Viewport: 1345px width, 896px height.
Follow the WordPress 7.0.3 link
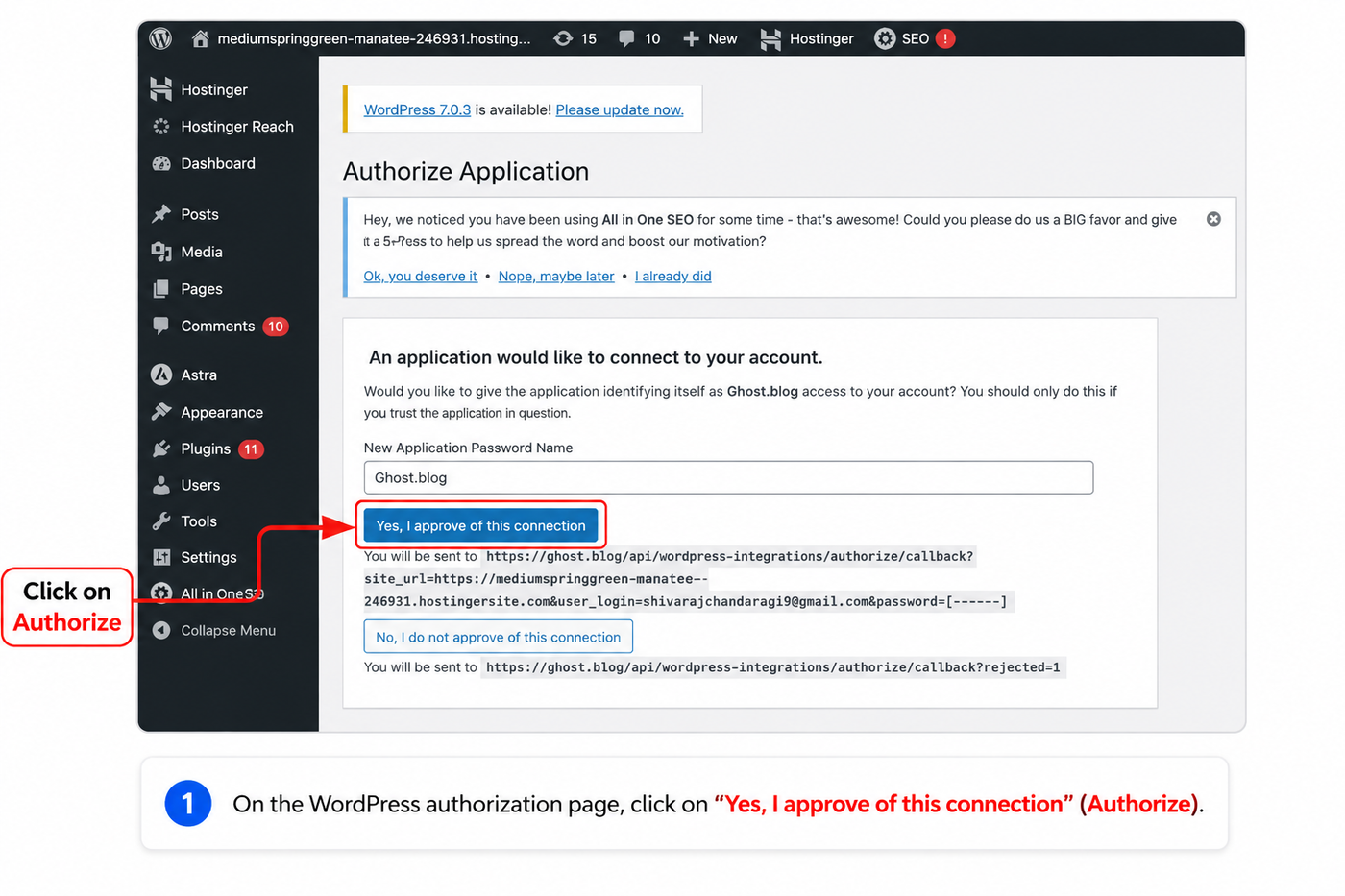click(x=417, y=109)
